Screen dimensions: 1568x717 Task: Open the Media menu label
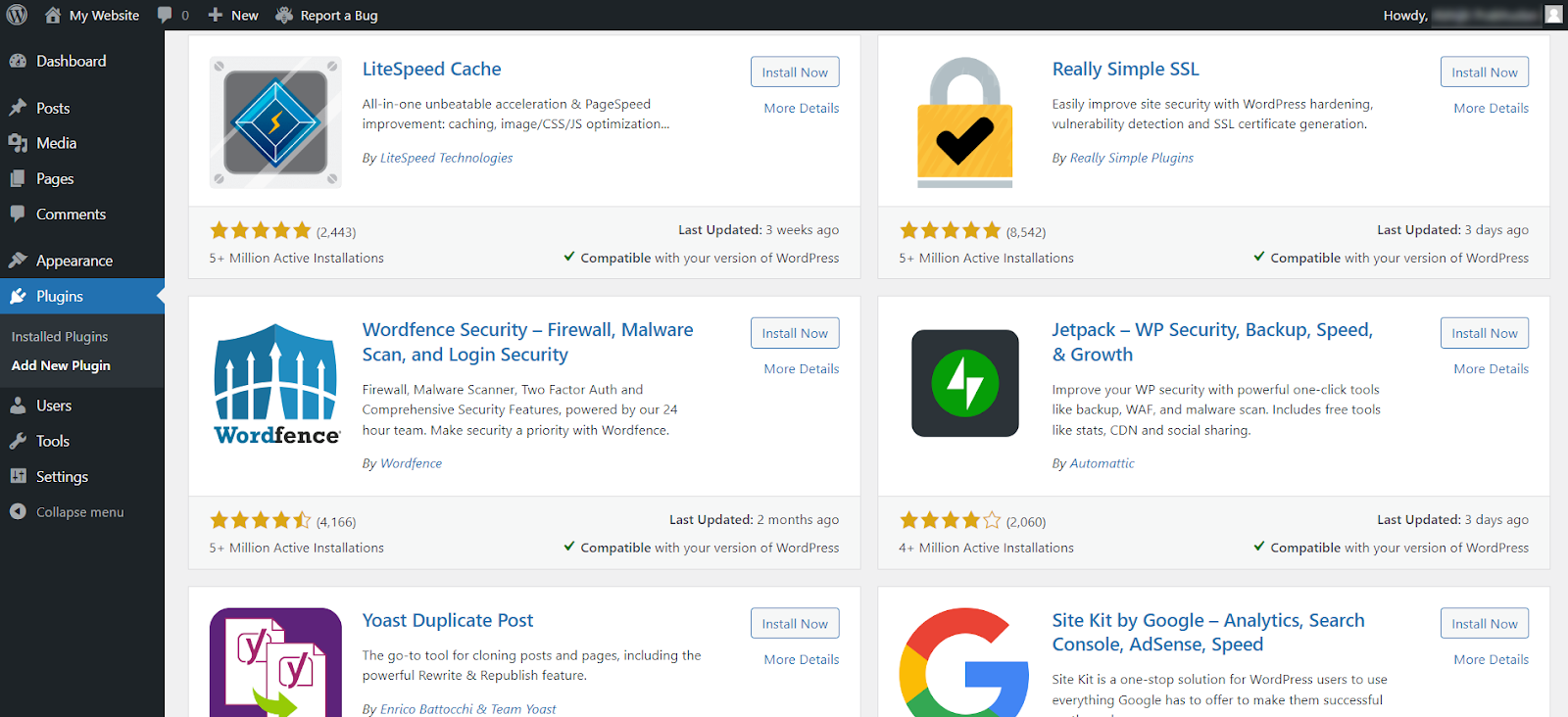56,143
